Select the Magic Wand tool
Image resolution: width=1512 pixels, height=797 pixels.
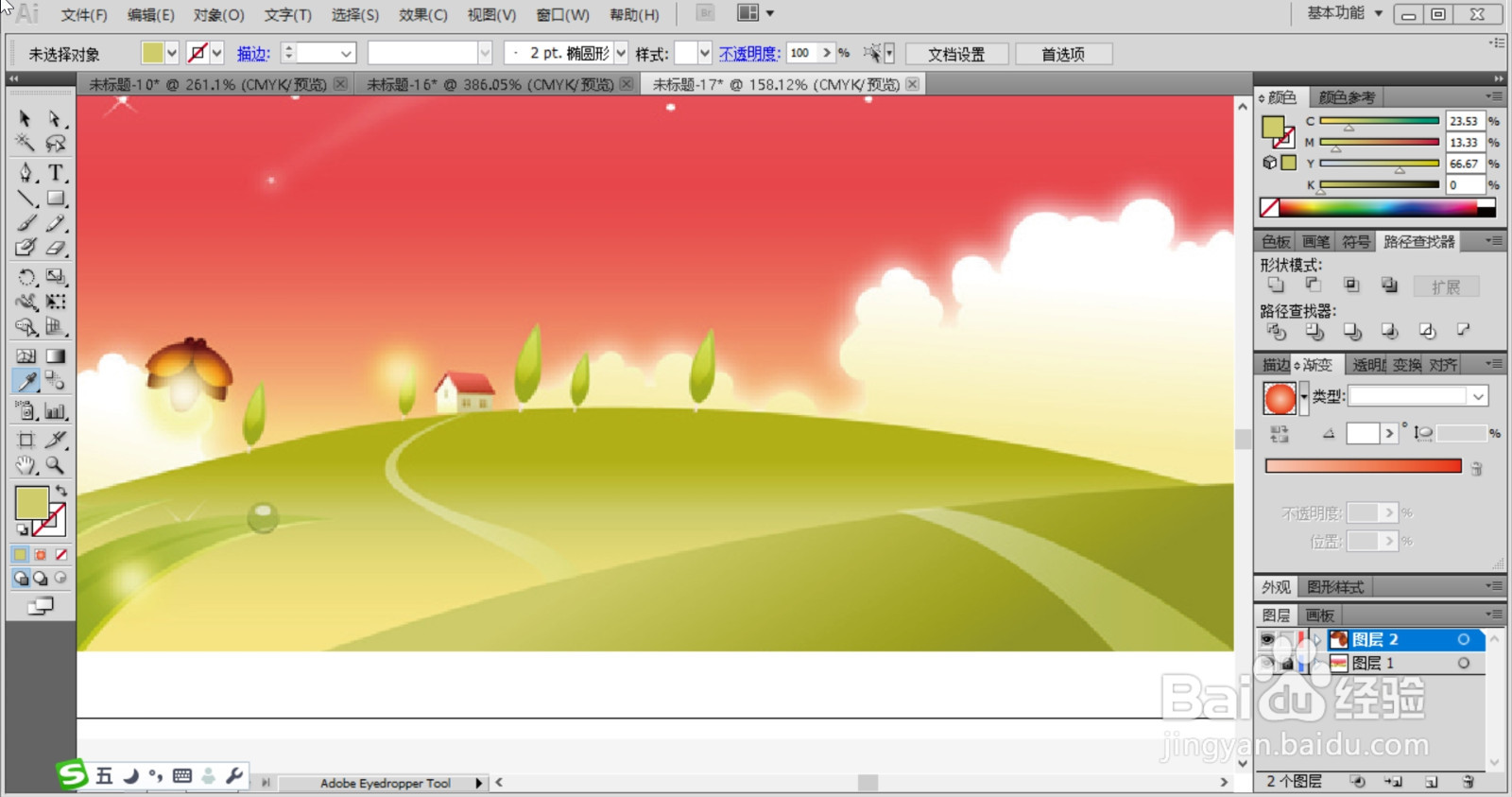[26, 144]
